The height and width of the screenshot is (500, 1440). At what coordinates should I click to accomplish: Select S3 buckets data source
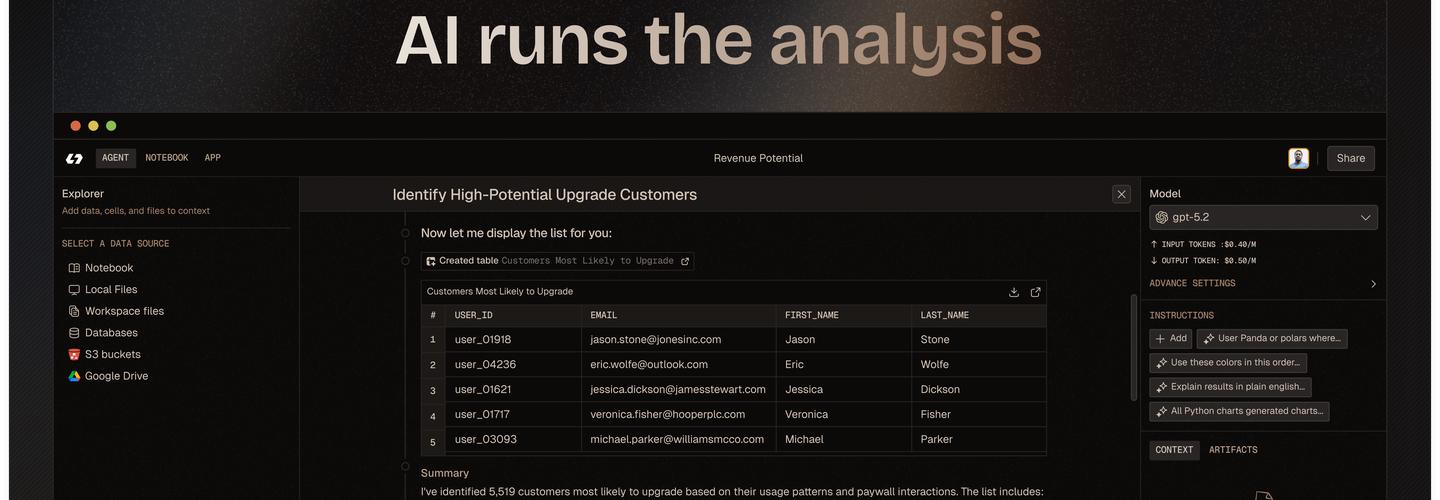(x=112, y=355)
